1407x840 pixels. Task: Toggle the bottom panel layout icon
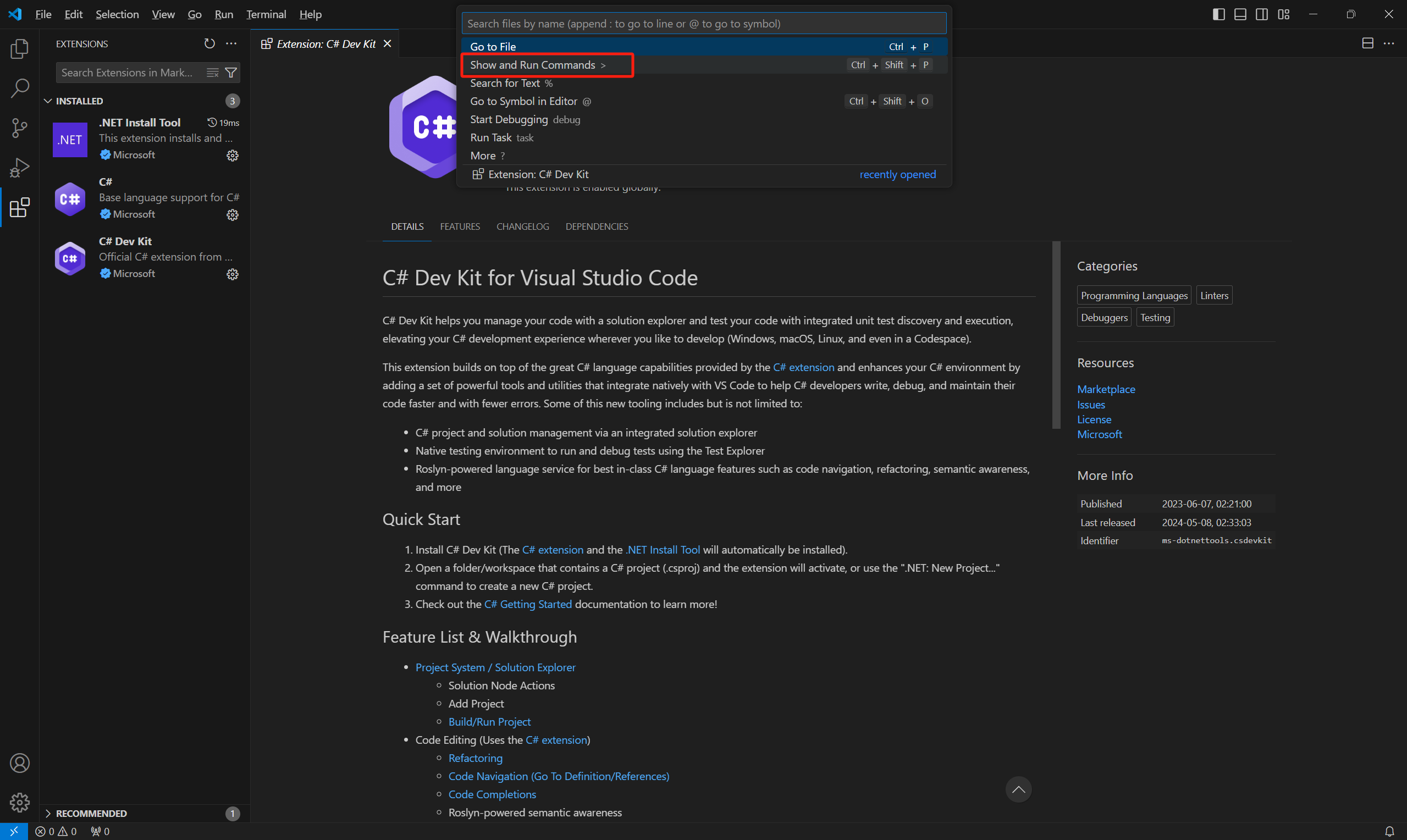coord(1240,14)
